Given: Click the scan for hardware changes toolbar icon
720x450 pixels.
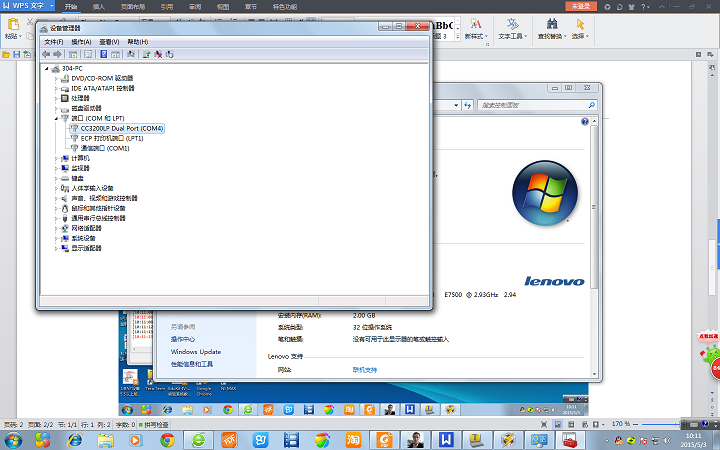Looking at the screenshot, I should coord(131,54).
